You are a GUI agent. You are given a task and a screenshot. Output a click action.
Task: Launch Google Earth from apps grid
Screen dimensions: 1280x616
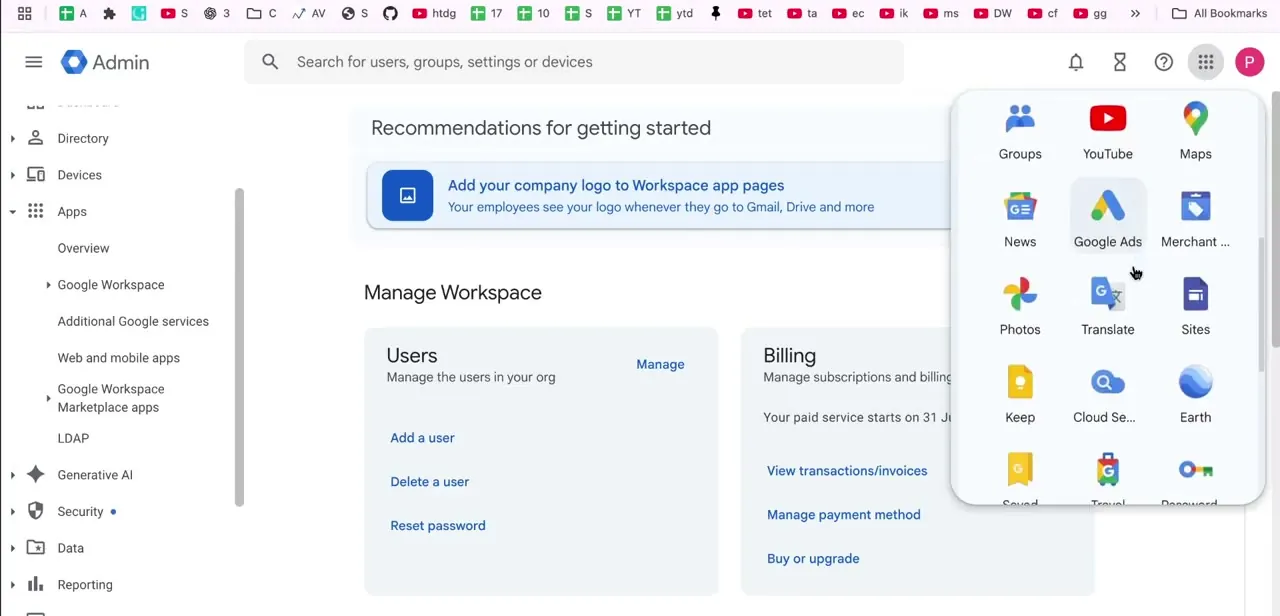point(1195,396)
